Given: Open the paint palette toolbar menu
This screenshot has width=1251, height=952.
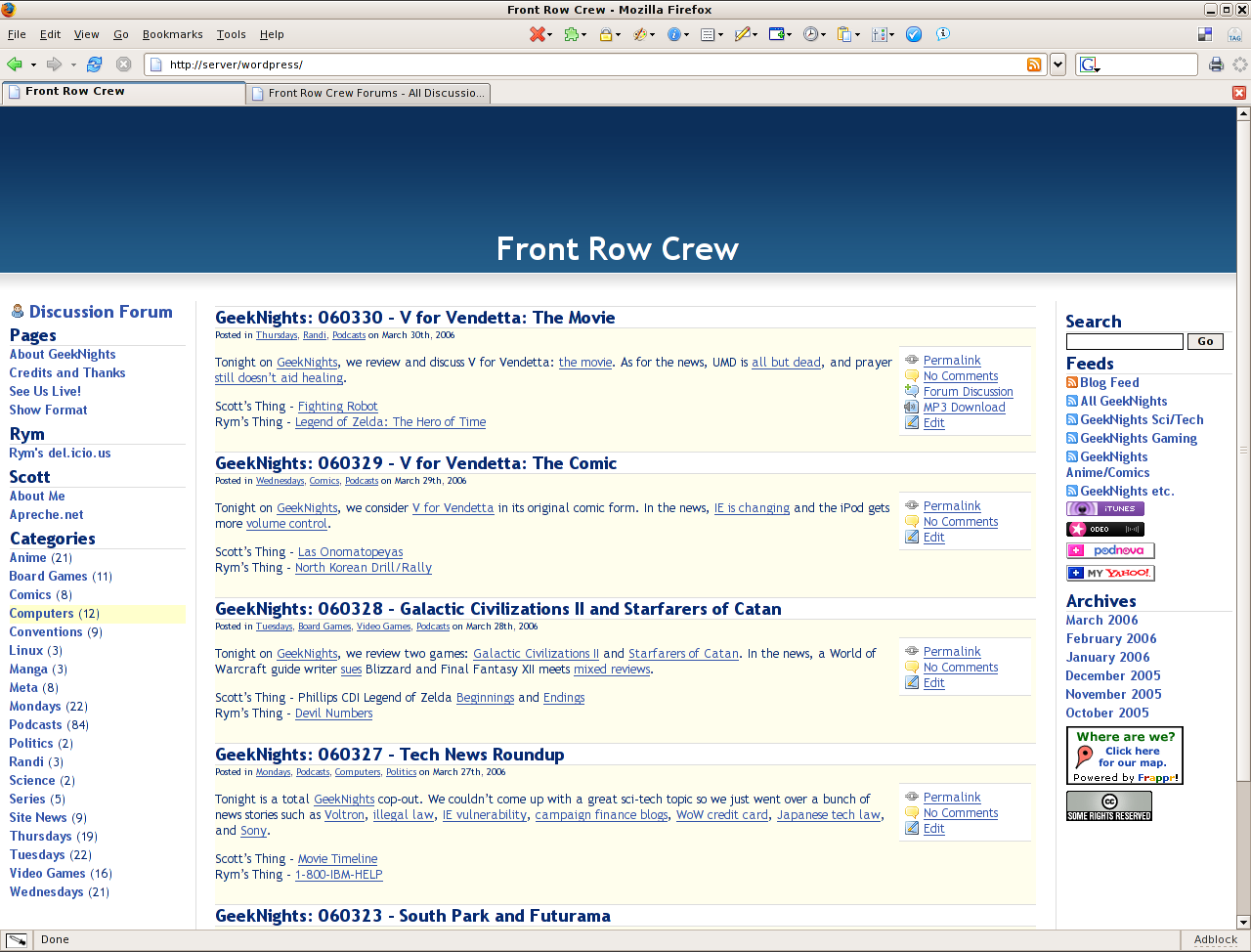Looking at the screenshot, I should click(644, 34).
